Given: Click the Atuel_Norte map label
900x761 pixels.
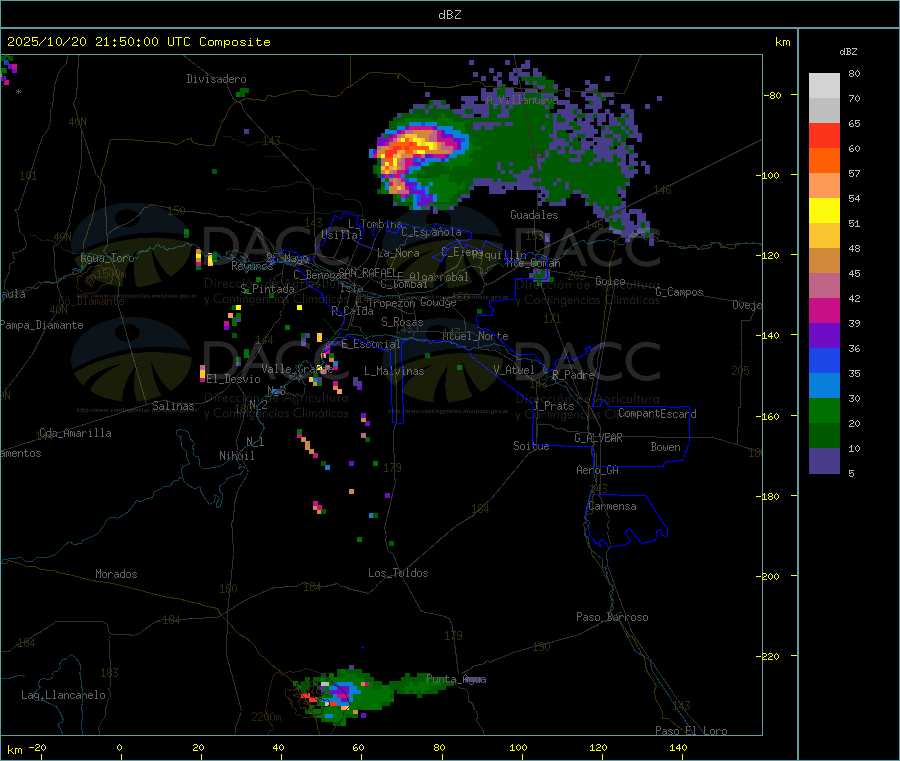Looking at the screenshot, I should [475, 336].
